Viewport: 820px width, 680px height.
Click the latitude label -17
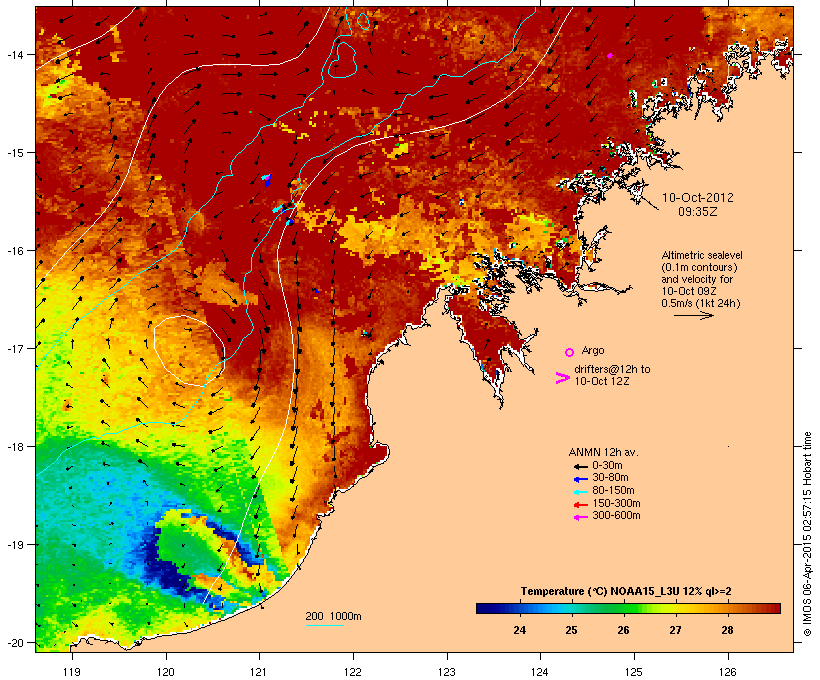pos(14,348)
